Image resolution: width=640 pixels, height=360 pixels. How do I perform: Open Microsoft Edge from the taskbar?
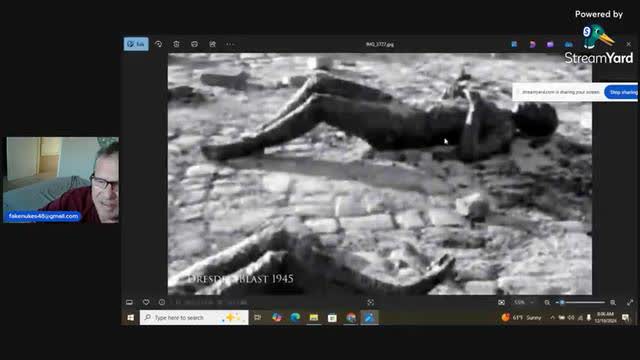click(x=295, y=318)
